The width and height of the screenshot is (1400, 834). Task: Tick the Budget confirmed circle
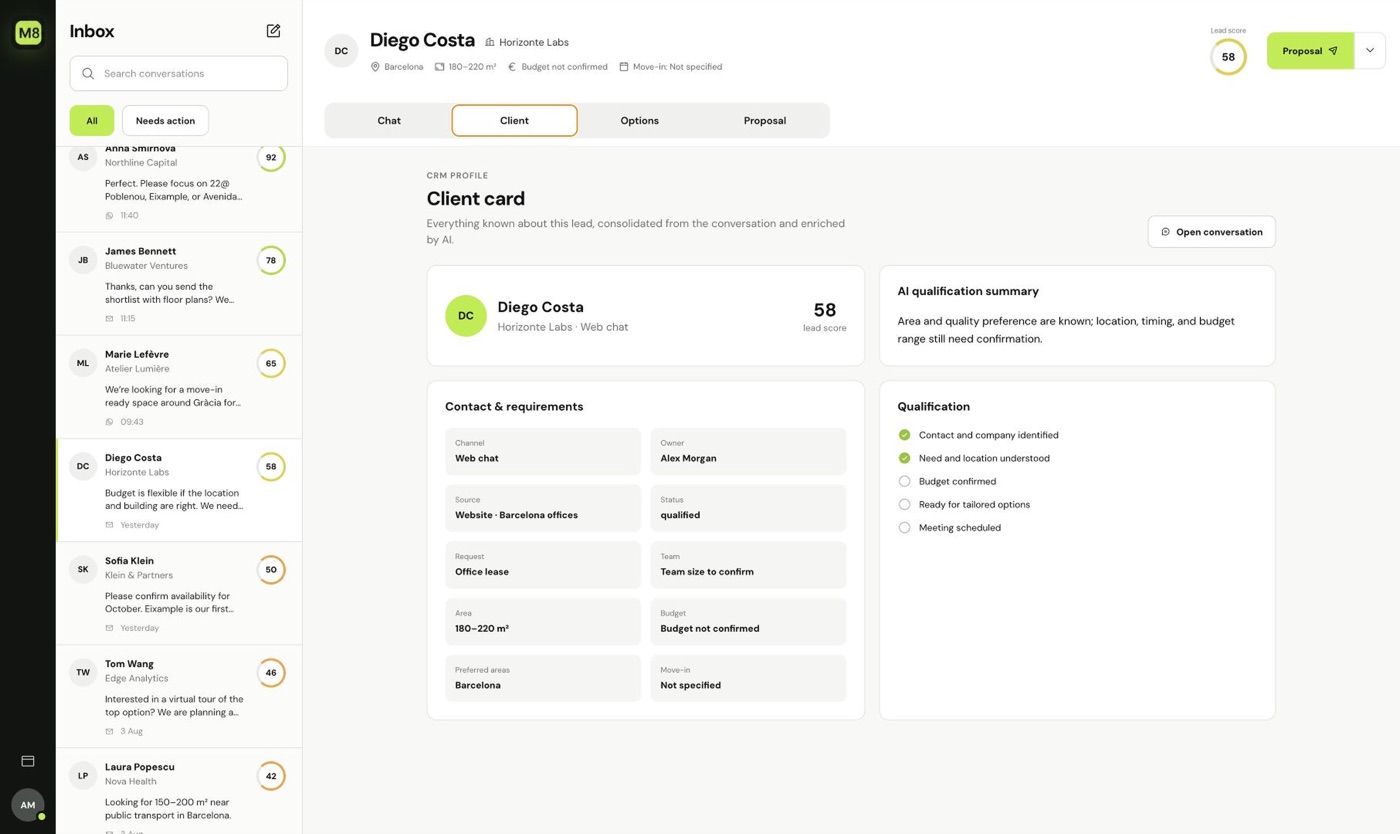[904, 481]
